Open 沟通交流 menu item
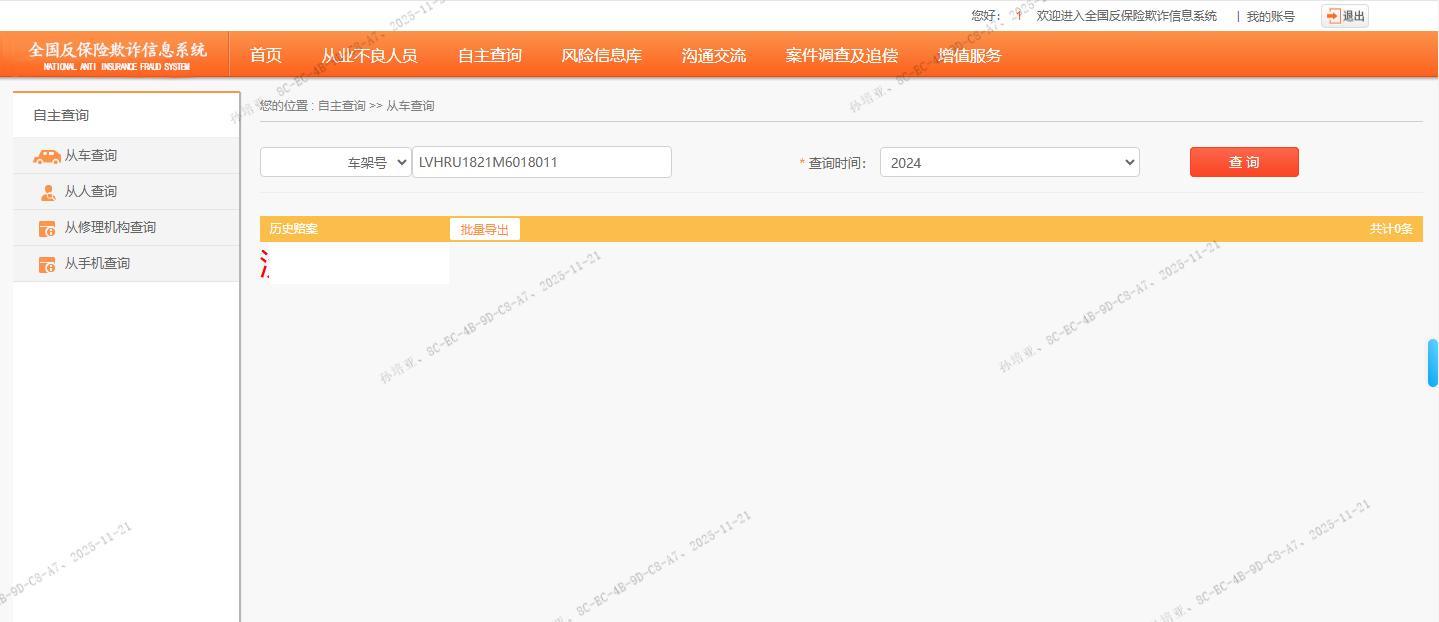The width and height of the screenshot is (1439, 622). coord(713,55)
